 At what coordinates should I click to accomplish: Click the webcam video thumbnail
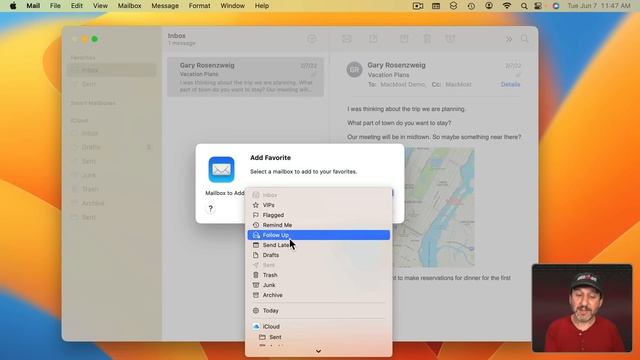point(582,308)
